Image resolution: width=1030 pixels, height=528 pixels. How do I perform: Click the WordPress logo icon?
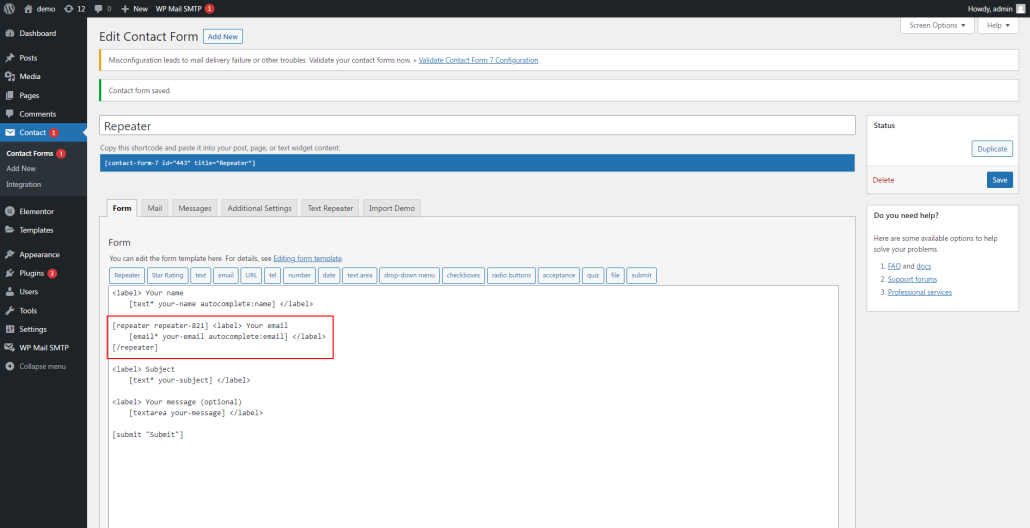pyautogui.click(x=9, y=9)
